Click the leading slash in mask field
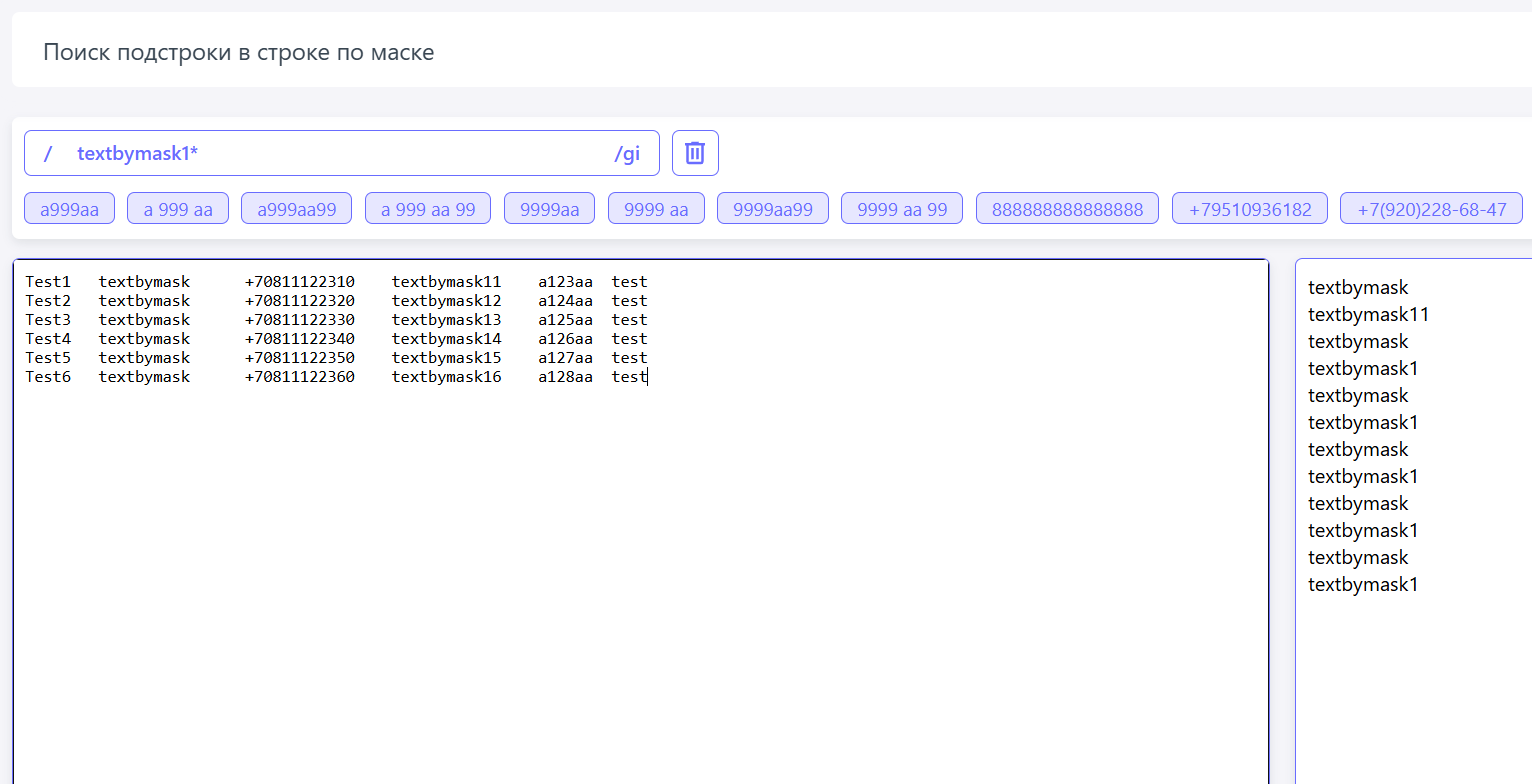 (47, 154)
